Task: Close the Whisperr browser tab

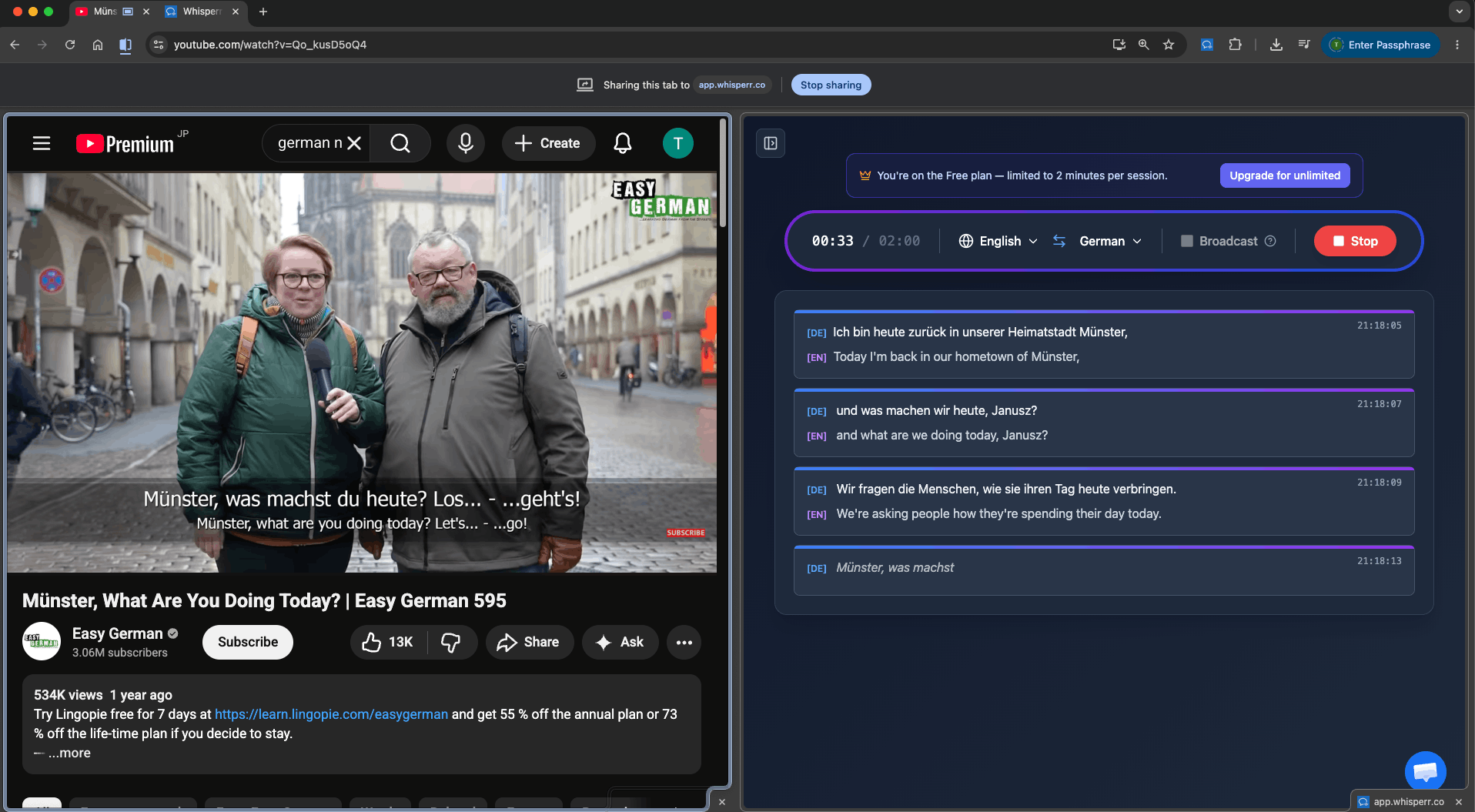Action: (x=236, y=12)
